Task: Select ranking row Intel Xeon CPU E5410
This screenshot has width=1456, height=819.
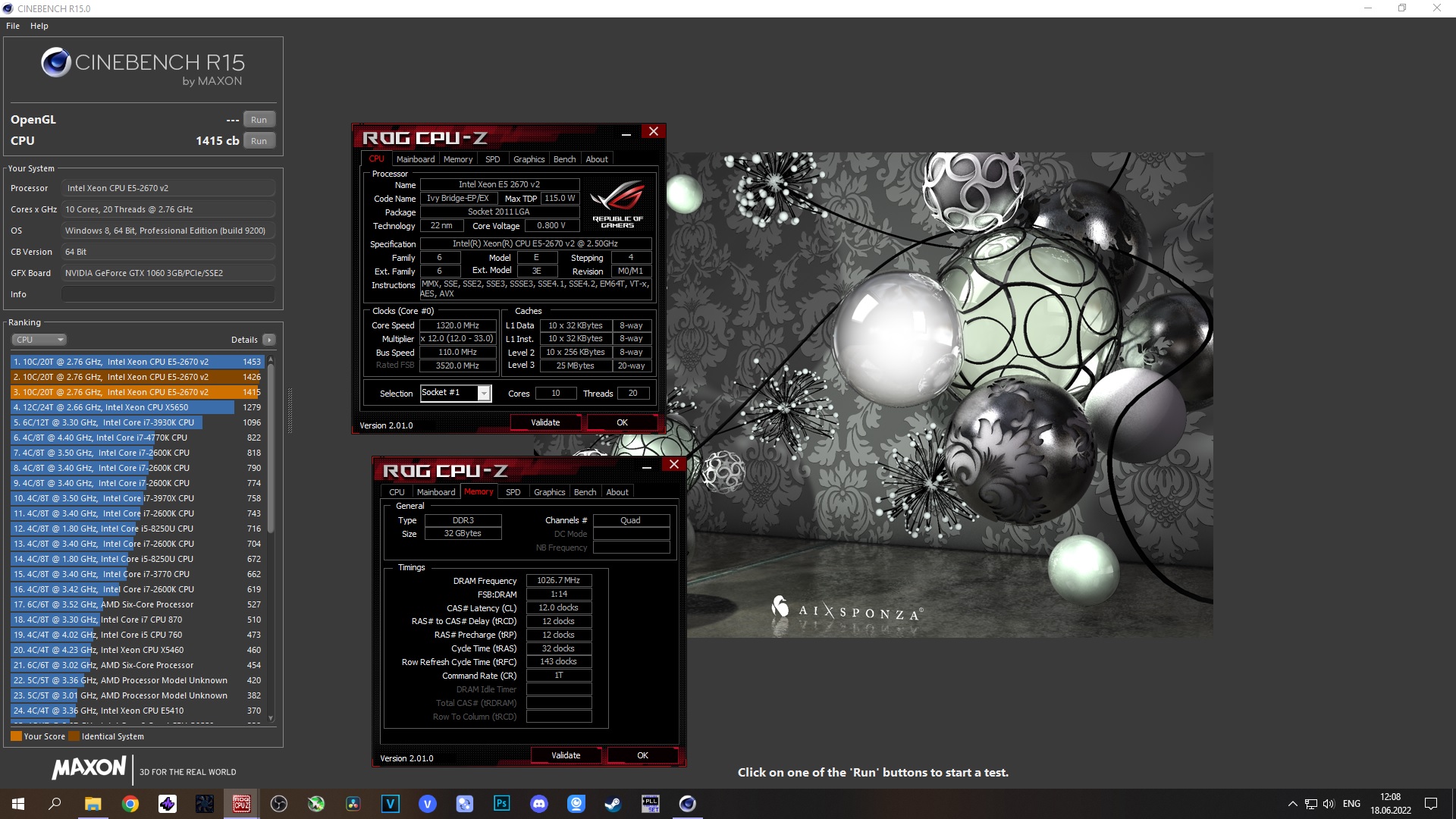Action: 136,711
